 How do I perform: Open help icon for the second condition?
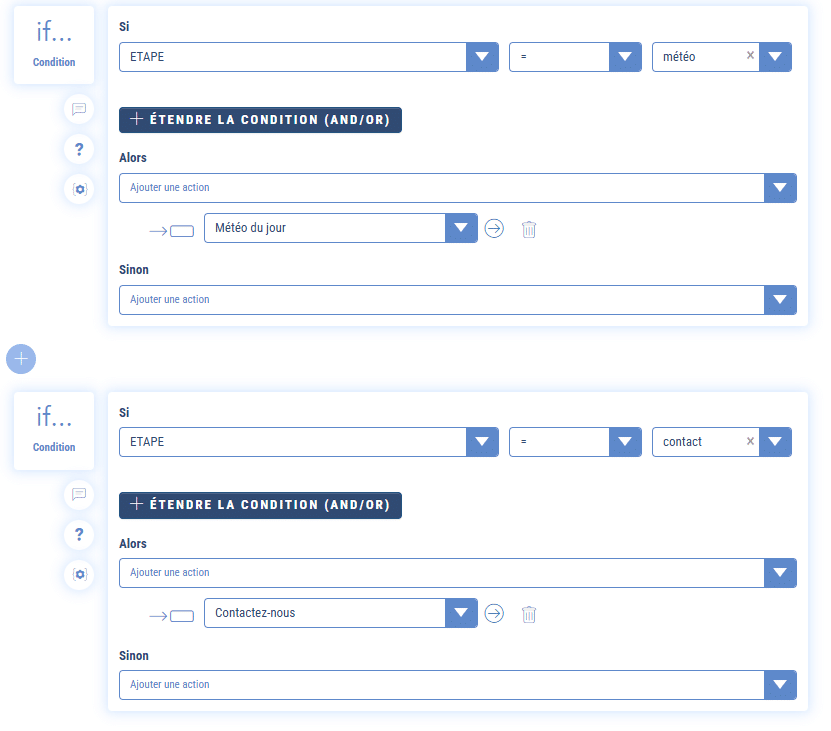click(79, 534)
